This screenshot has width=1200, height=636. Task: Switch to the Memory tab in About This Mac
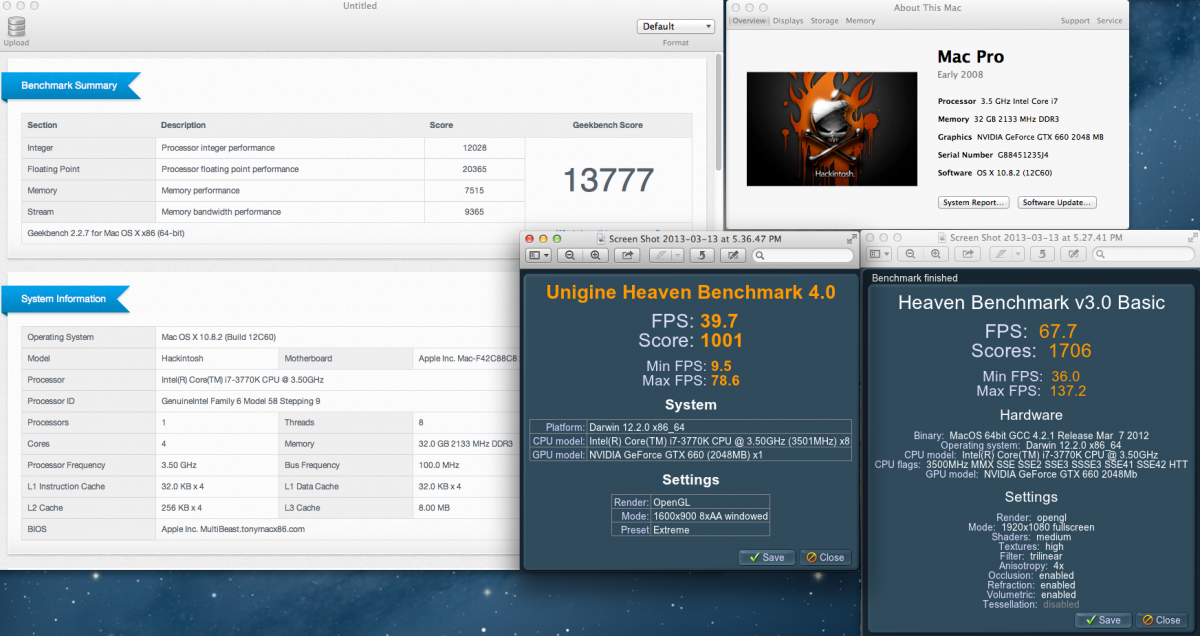(860, 21)
